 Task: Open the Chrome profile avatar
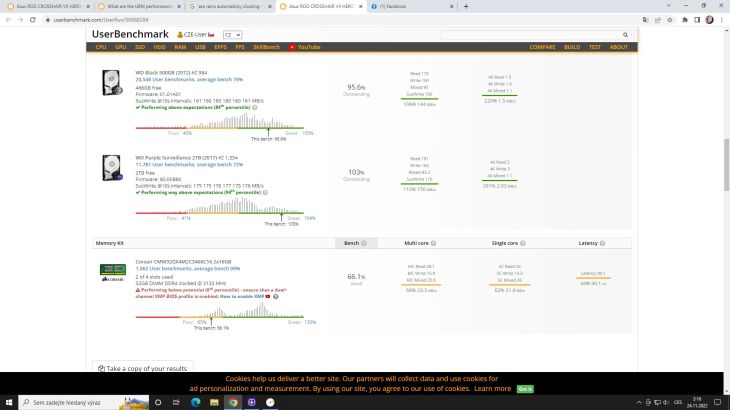[x=710, y=20]
